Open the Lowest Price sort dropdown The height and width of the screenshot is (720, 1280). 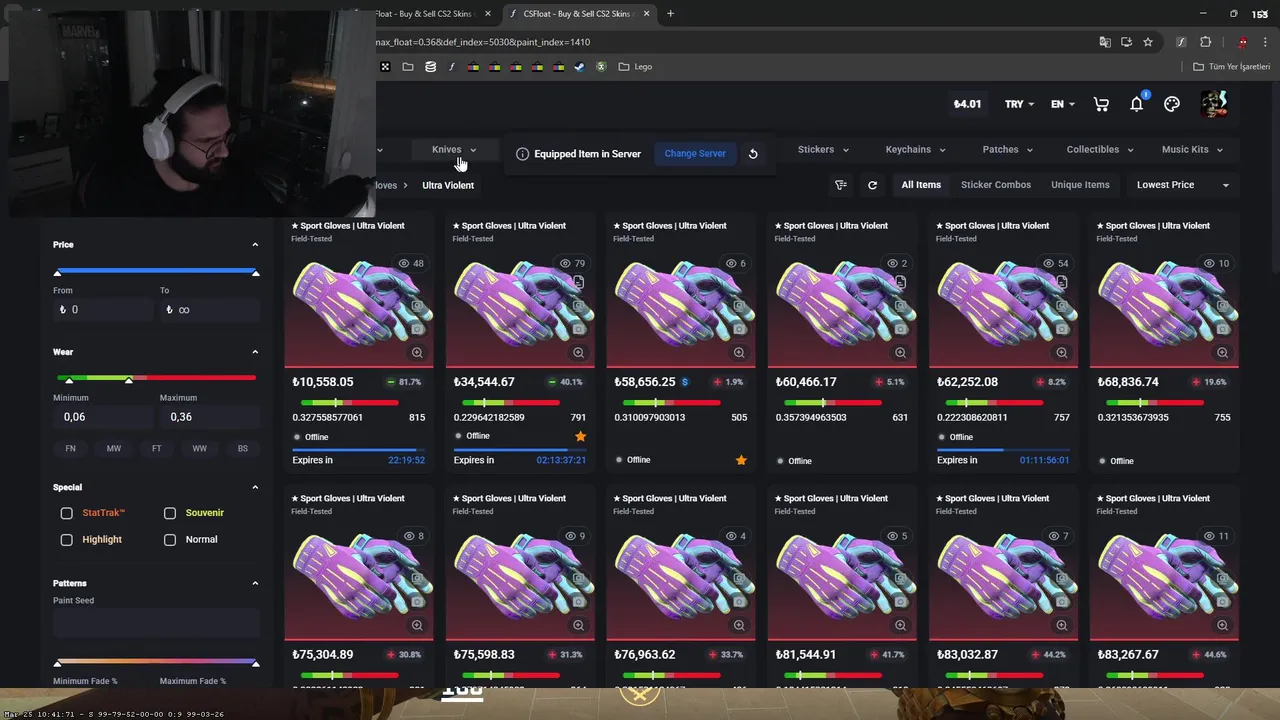(x=1182, y=185)
